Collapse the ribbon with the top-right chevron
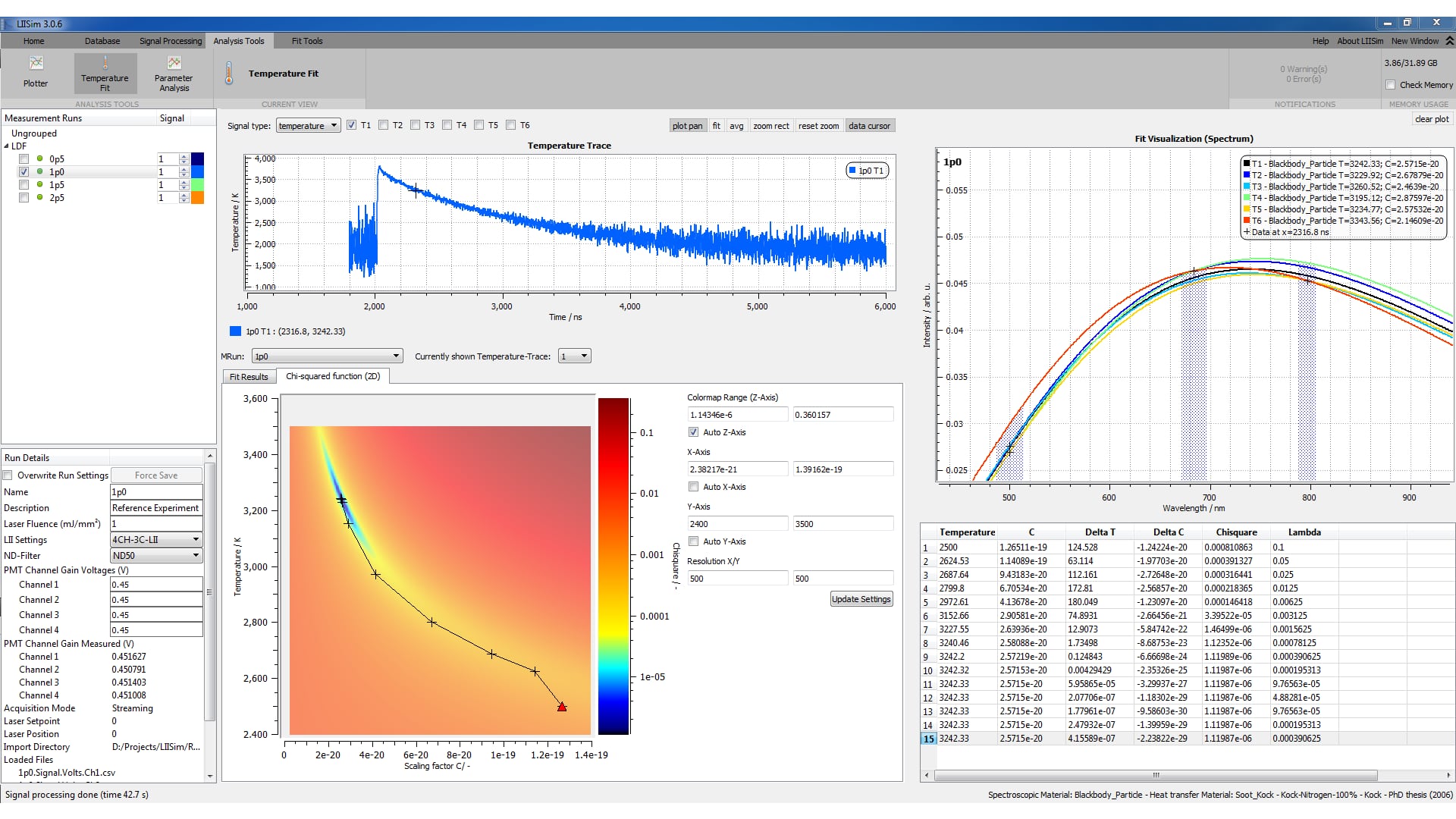 [1449, 41]
